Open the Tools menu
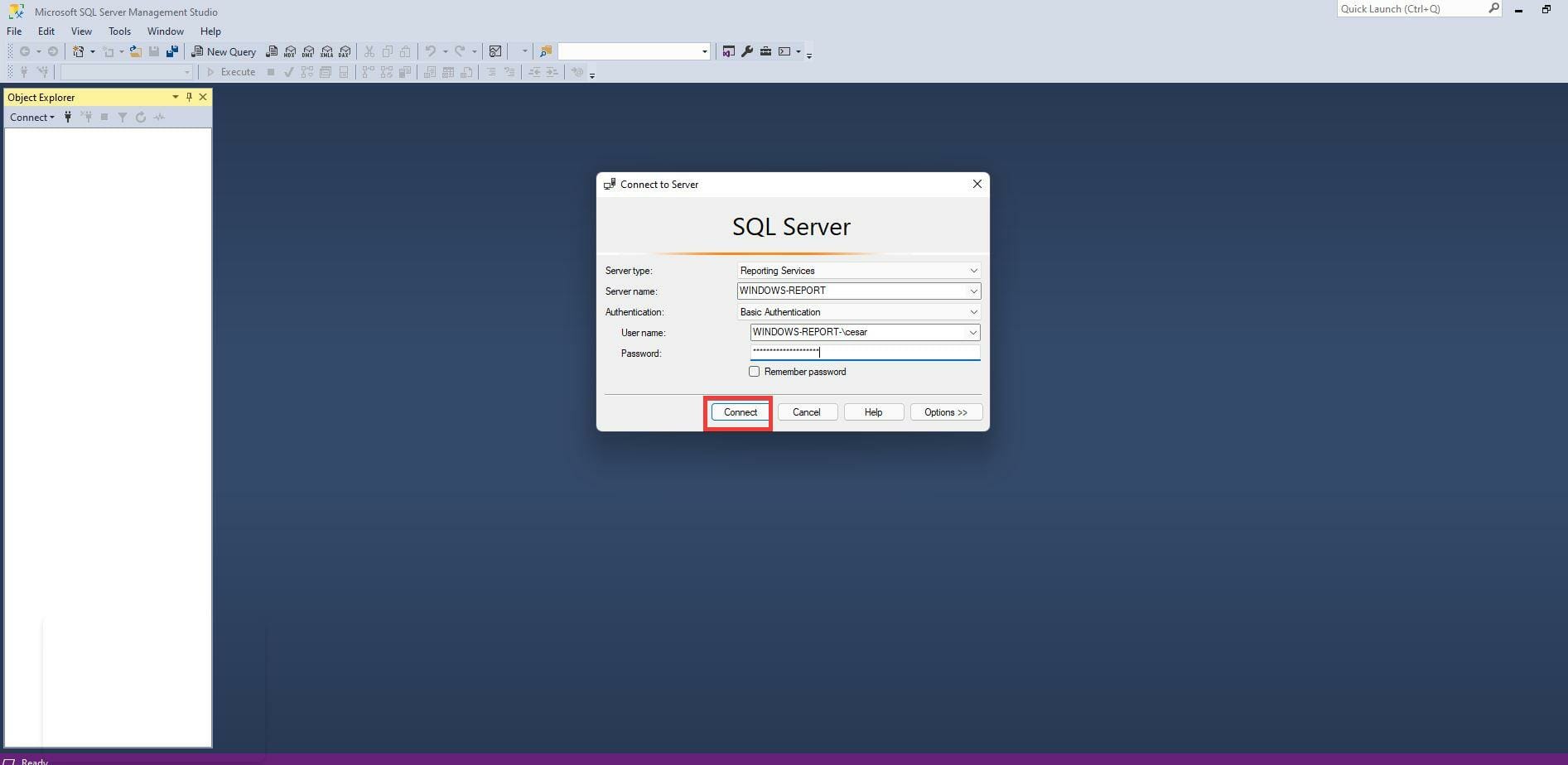This screenshot has width=1568, height=765. pyautogui.click(x=119, y=31)
